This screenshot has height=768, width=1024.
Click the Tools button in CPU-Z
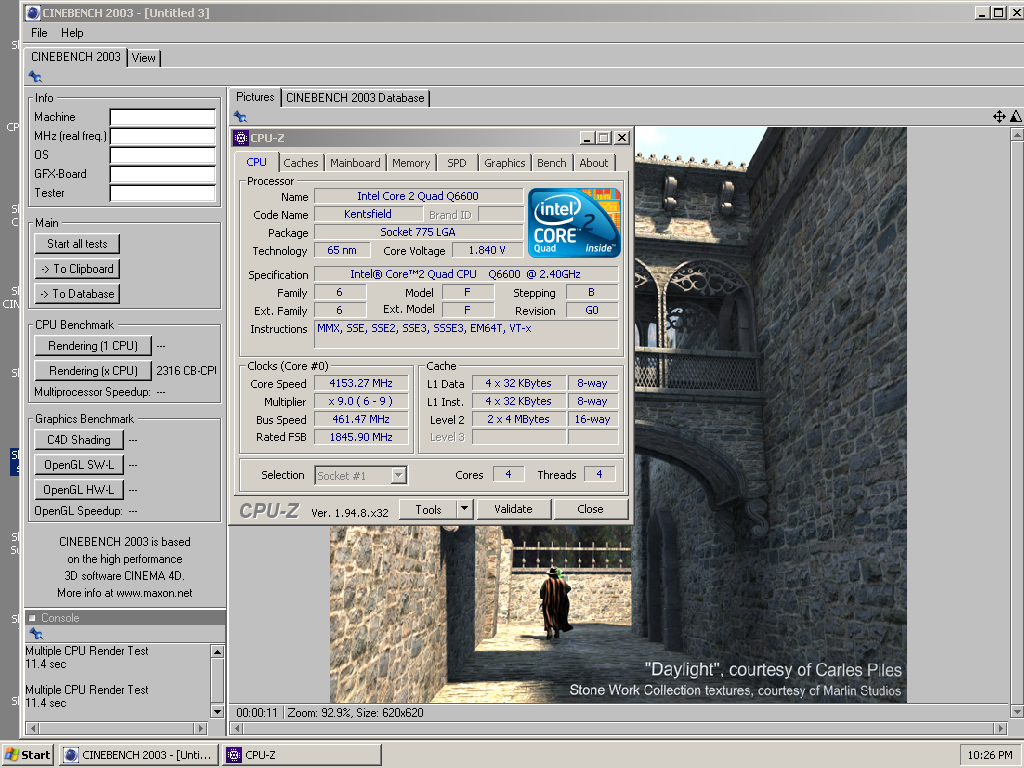click(x=428, y=509)
